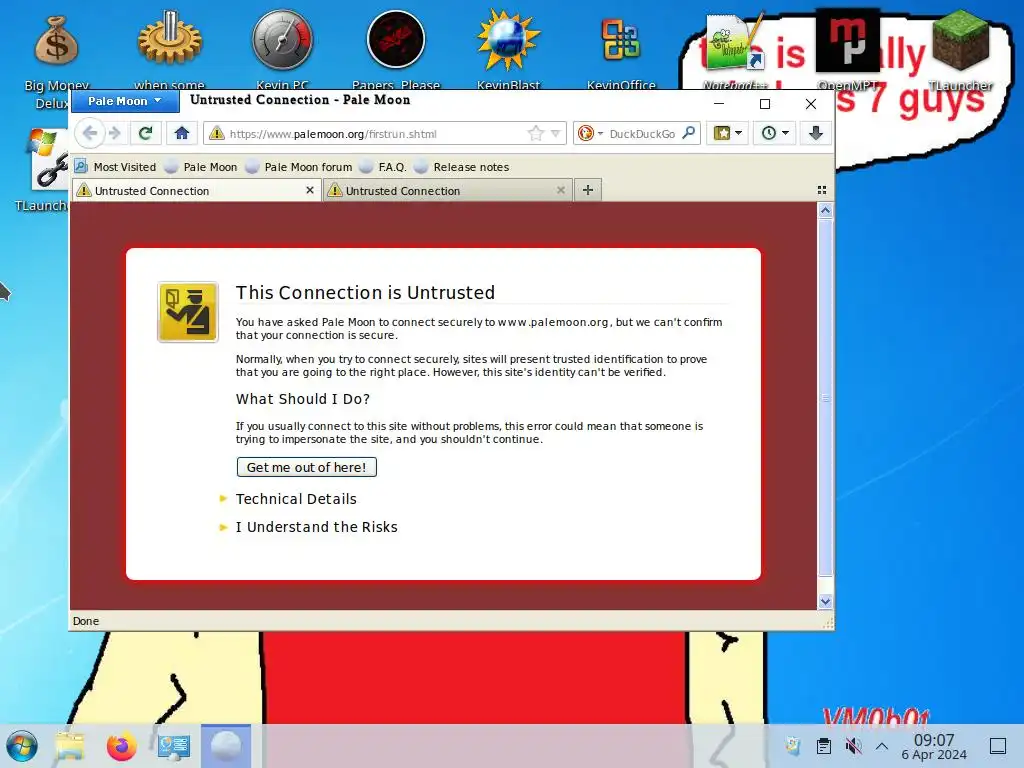Open the system settings taskbar icon

[174, 746]
